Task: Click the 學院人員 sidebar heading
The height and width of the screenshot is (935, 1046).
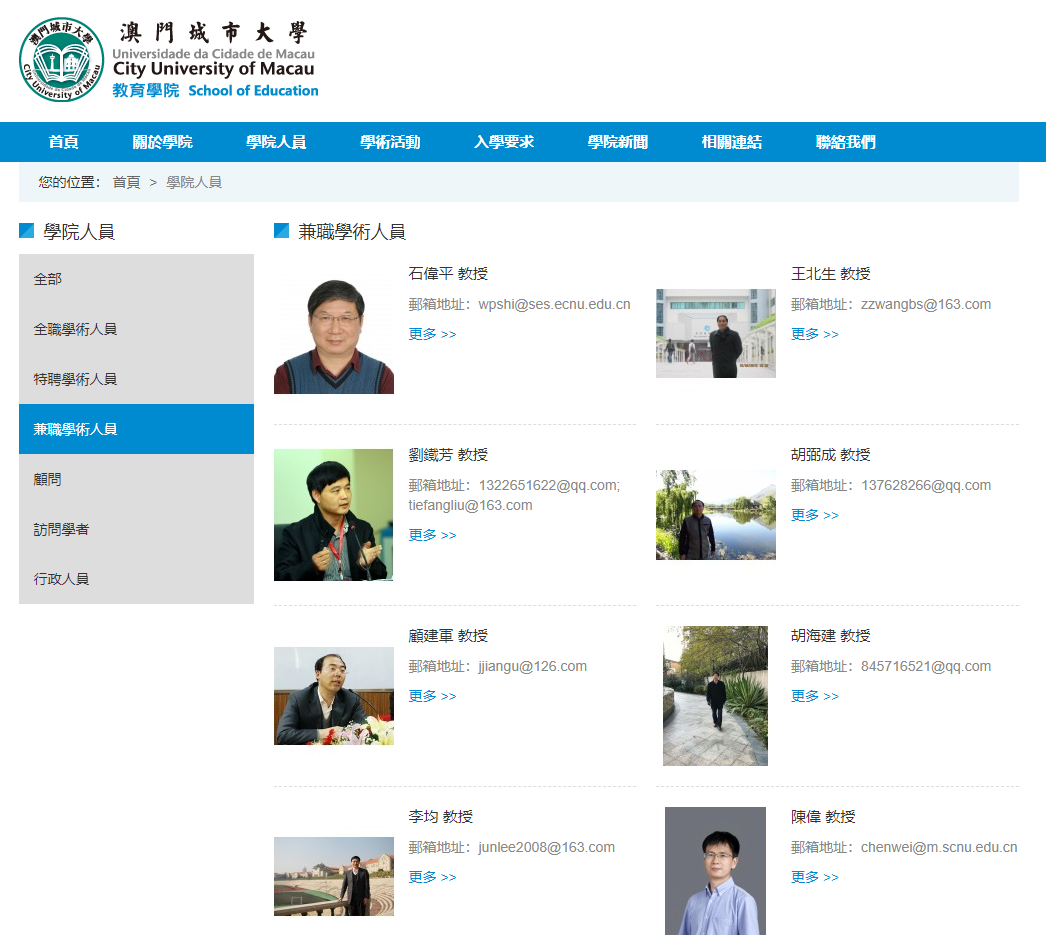Action: tap(79, 231)
